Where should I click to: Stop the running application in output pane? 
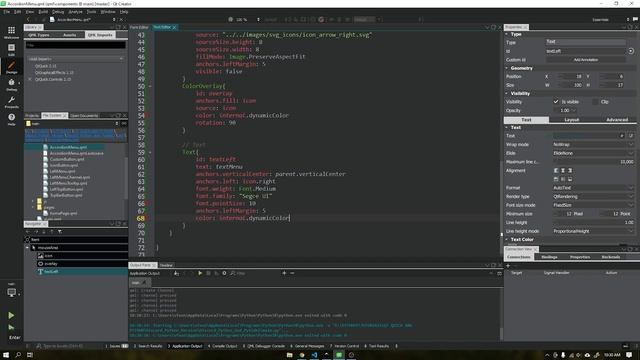pos(208,273)
